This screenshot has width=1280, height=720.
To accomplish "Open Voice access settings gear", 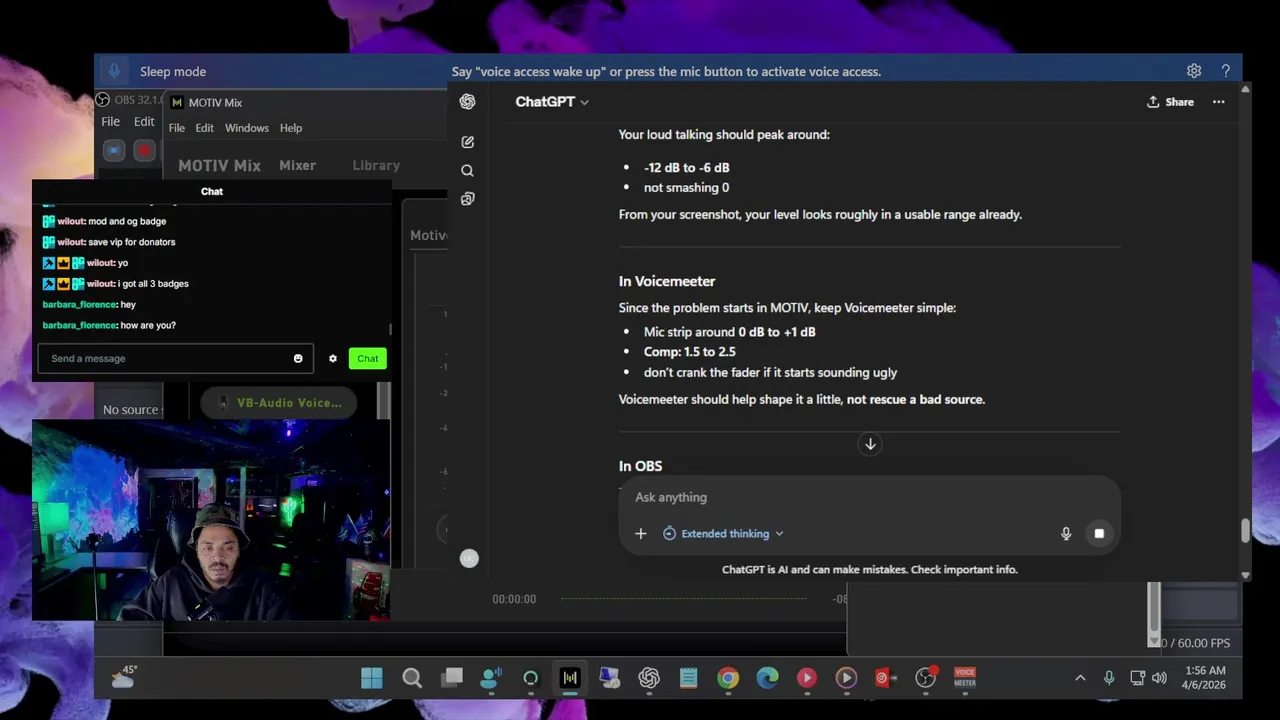I will [x=1194, y=71].
